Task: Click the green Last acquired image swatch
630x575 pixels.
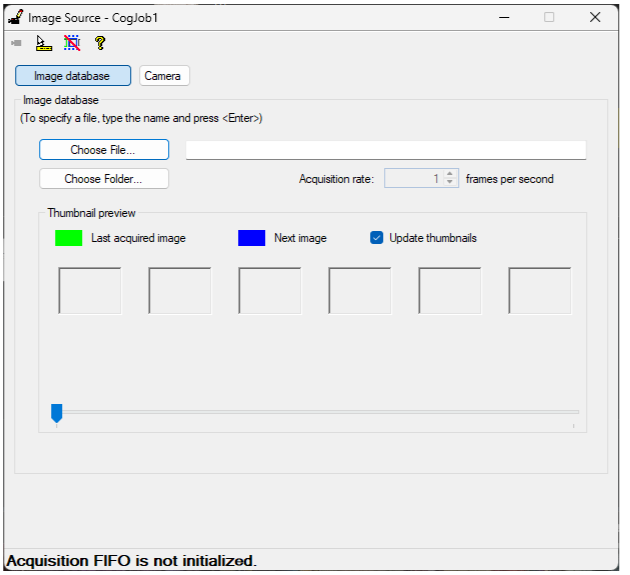Action: click(x=69, y=238)
